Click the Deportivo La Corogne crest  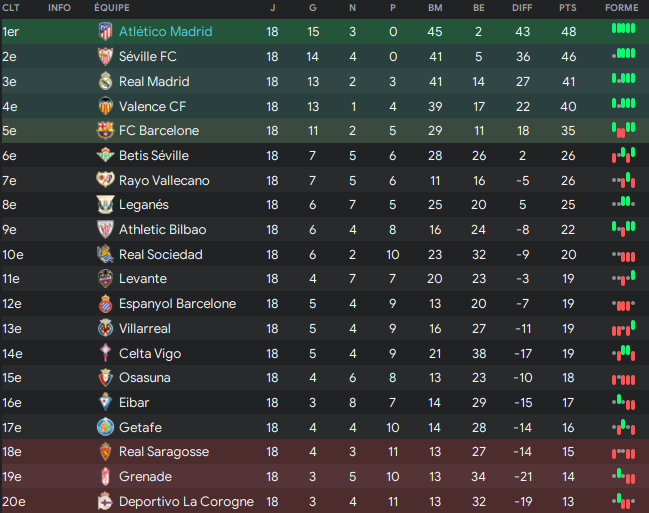105,501
